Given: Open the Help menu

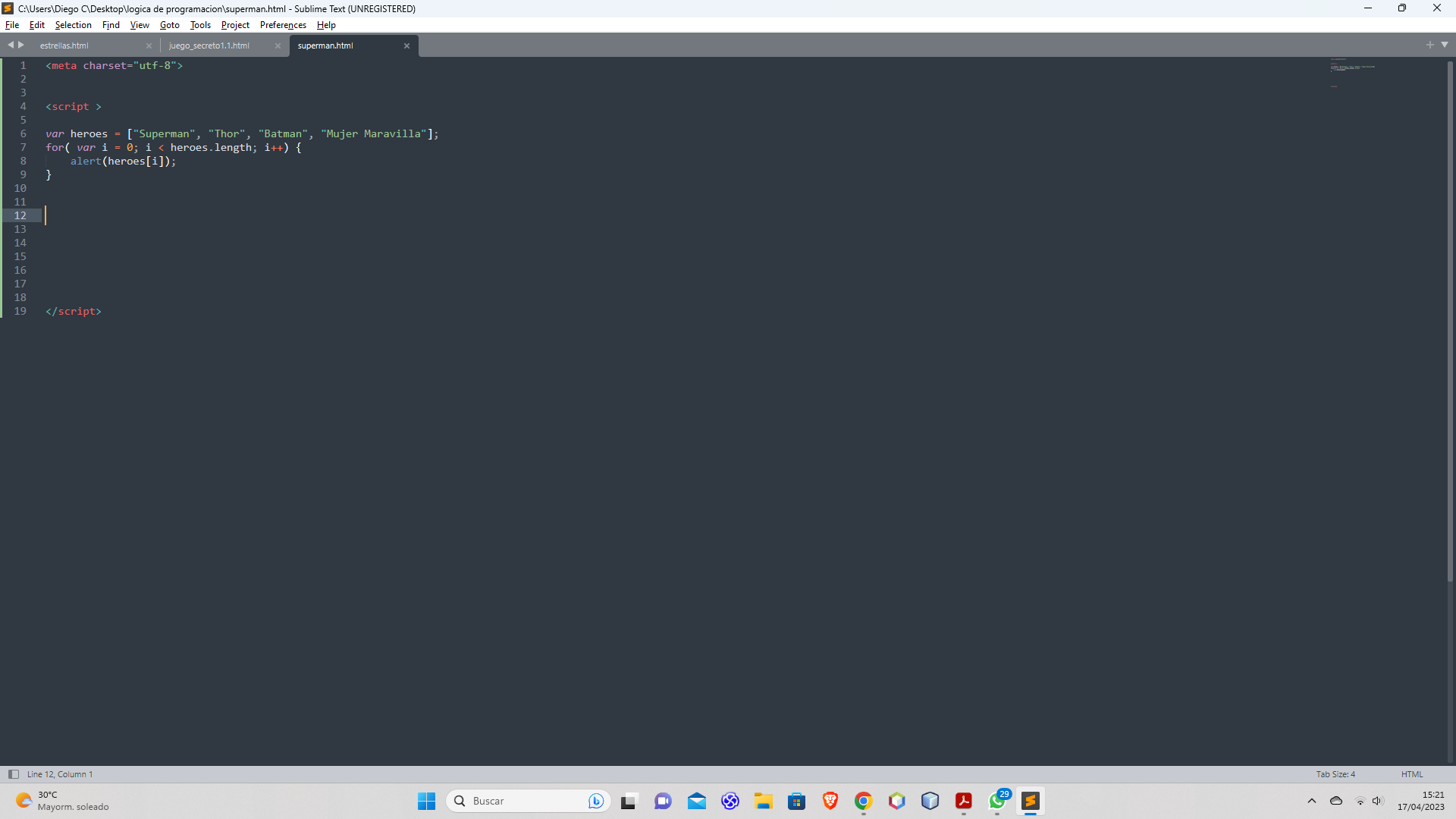Looking at the screenshot, I should click(326, 25).
